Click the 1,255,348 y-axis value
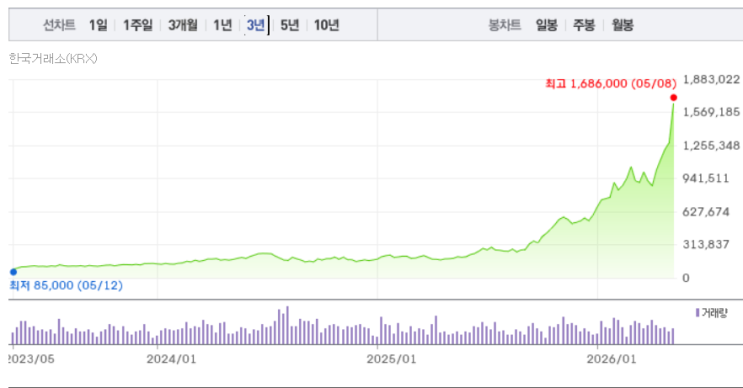Image resolution: width=743 pixels, height=388 pixels. (x=711, y=145)
